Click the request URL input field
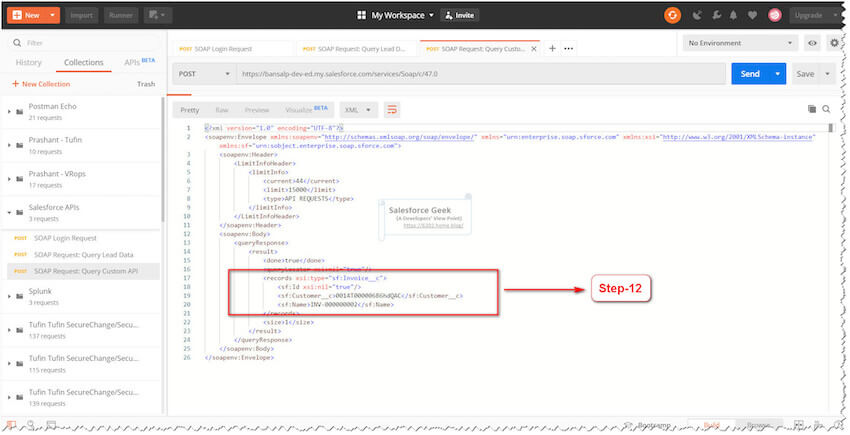 [481, 74]
